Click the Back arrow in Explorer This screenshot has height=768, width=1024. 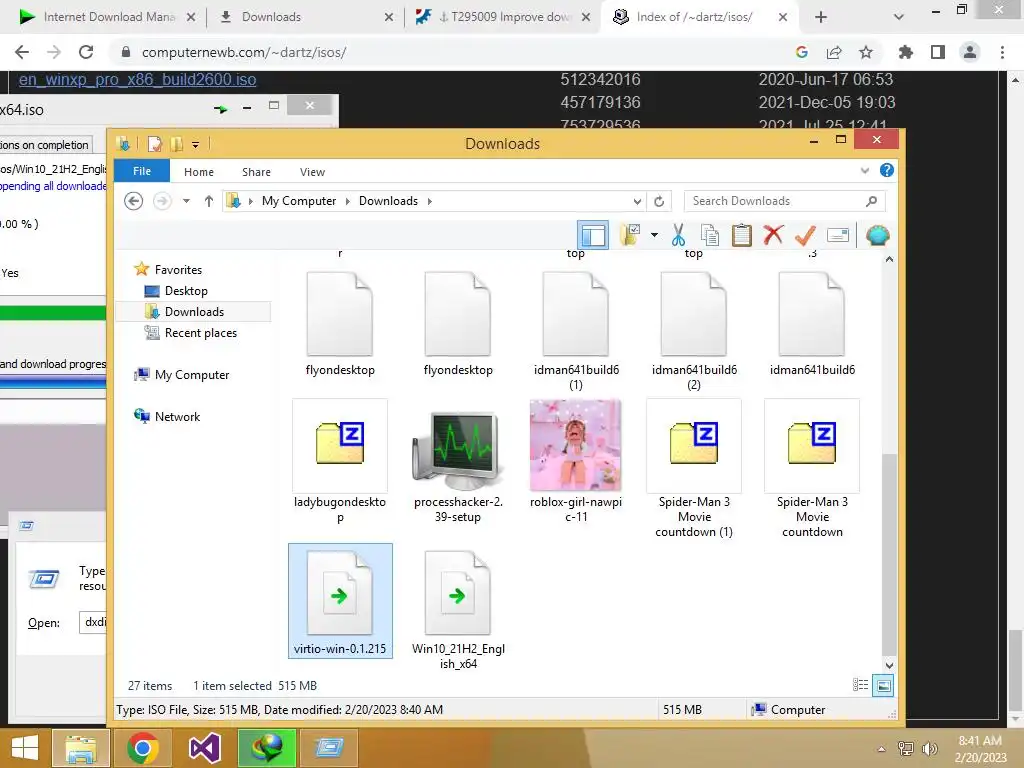click(x=134, y=201)
